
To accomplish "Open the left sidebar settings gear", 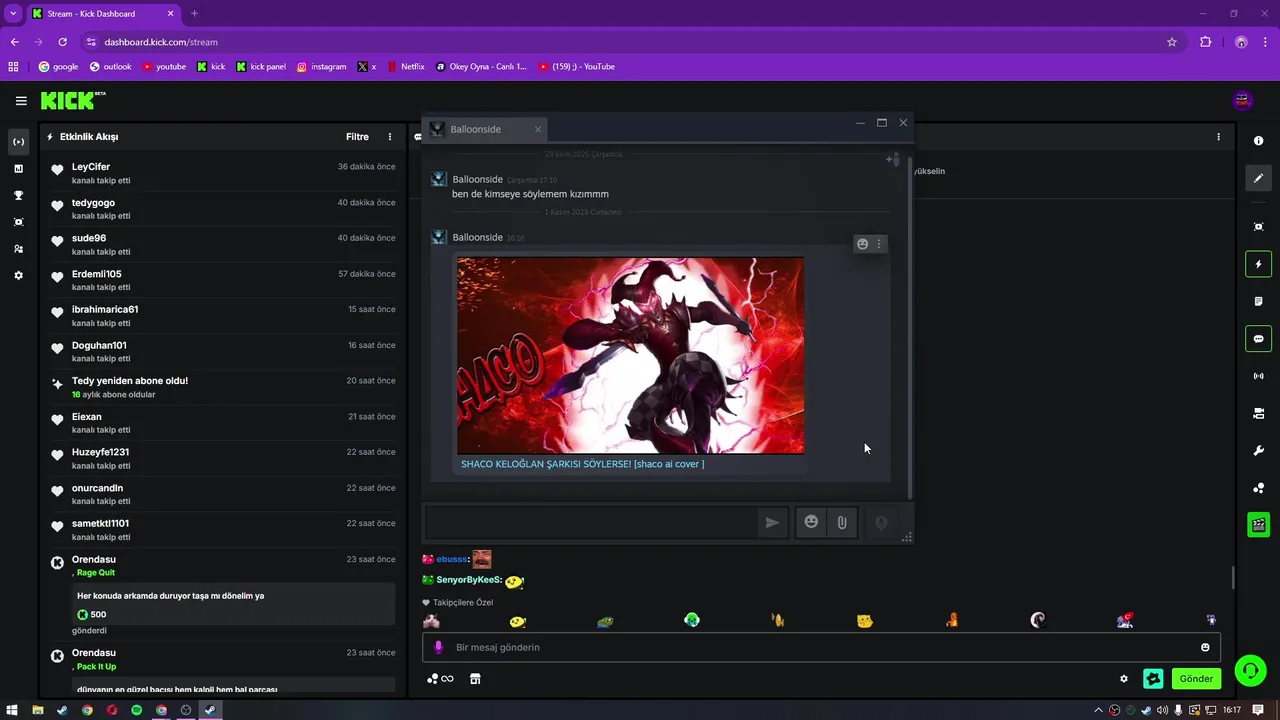I will [x=18, y=275].
